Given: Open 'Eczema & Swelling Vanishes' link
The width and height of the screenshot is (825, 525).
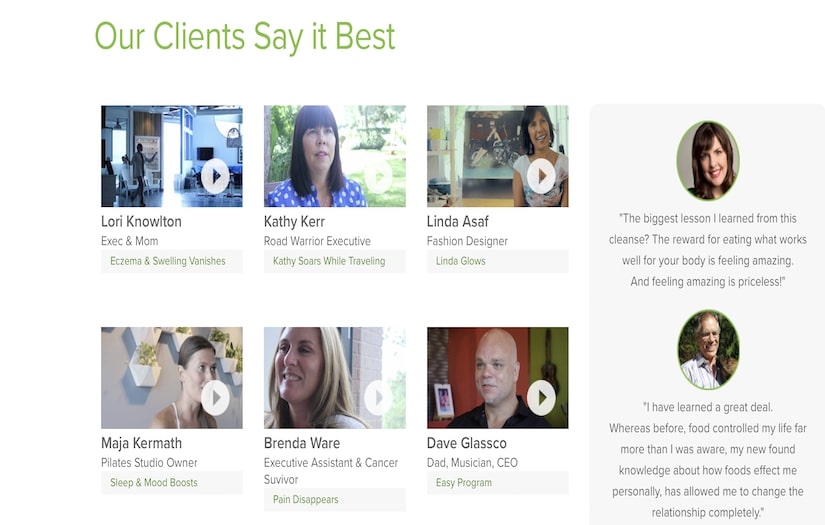Looking at the screenshot, I should point(168,261).
